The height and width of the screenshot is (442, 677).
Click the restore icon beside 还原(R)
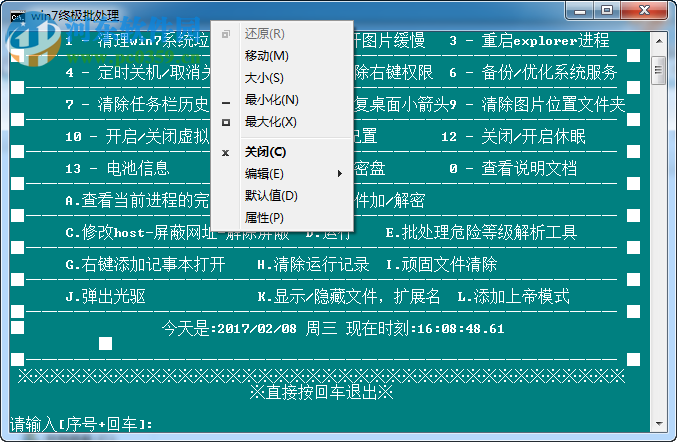(x=226, y=34)
